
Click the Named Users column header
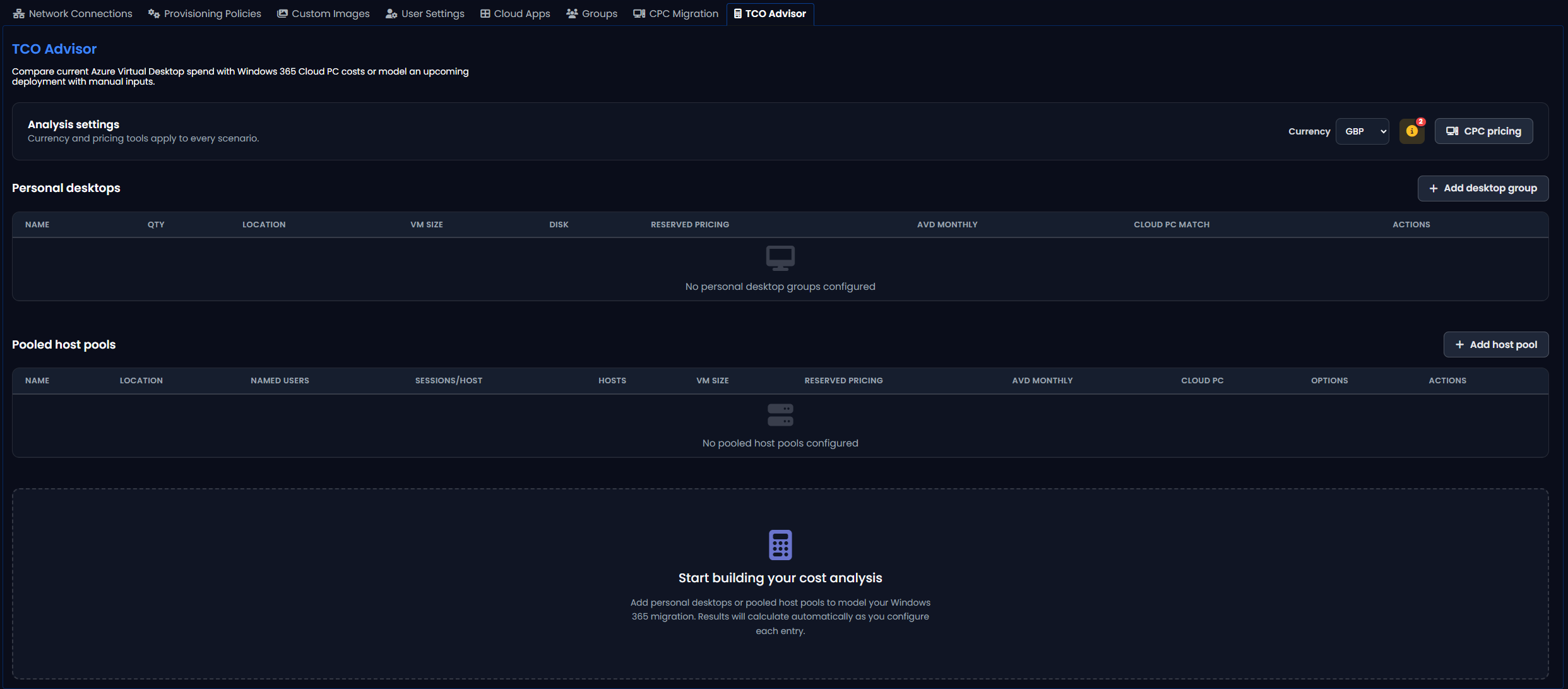click(x=280, y=381)
